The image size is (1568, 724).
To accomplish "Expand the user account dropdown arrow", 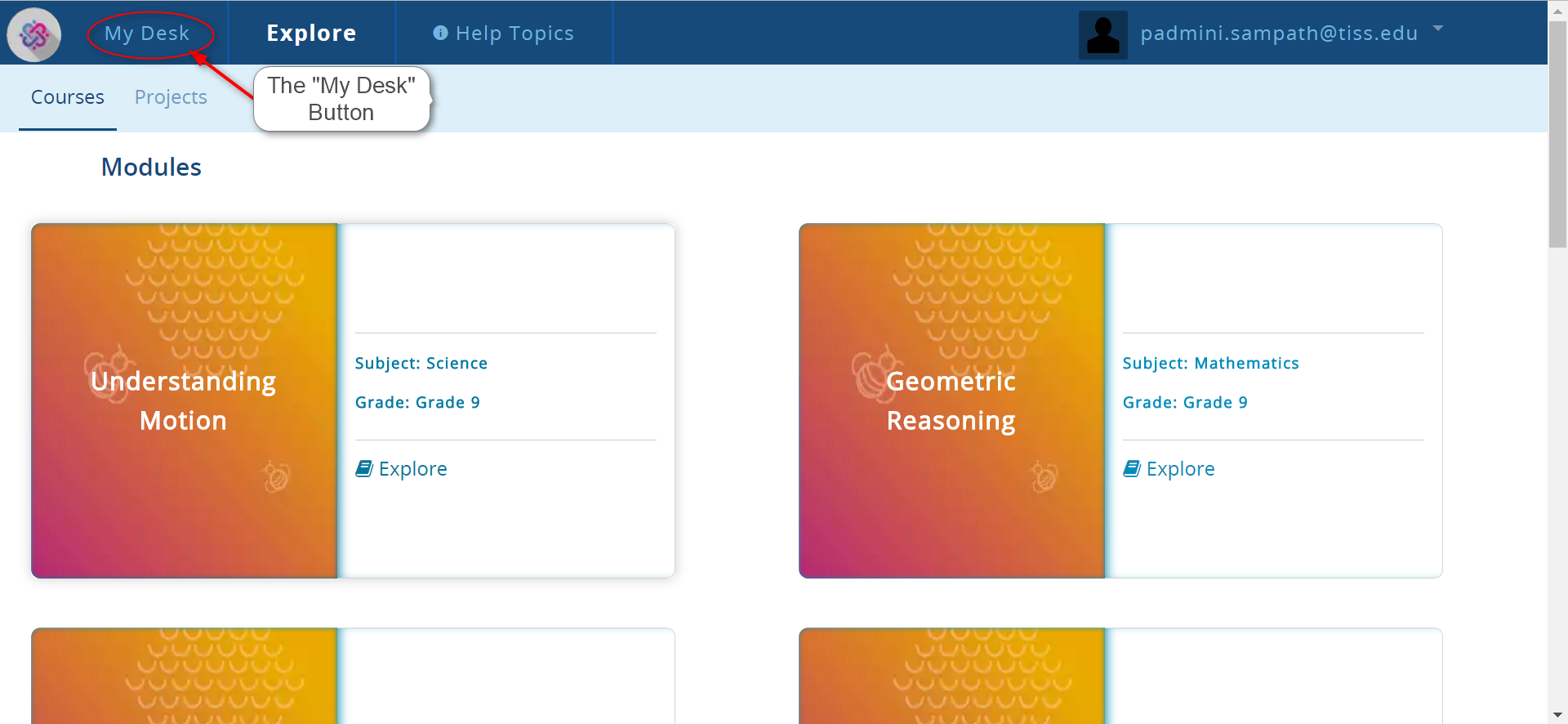I will [1438, 29].
